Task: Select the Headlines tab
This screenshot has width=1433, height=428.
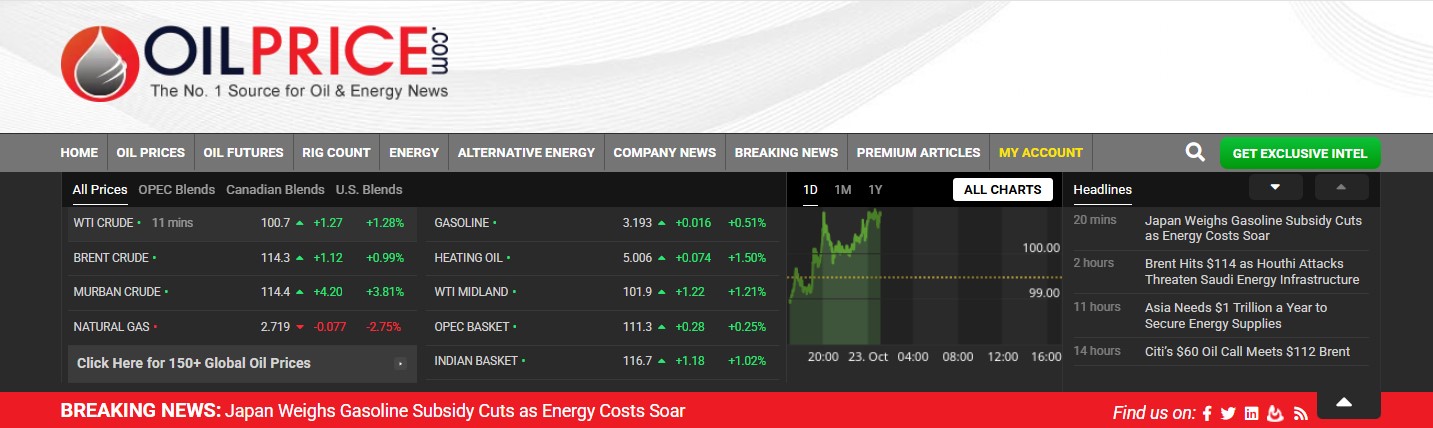Action: click(x=1103, y=189)
